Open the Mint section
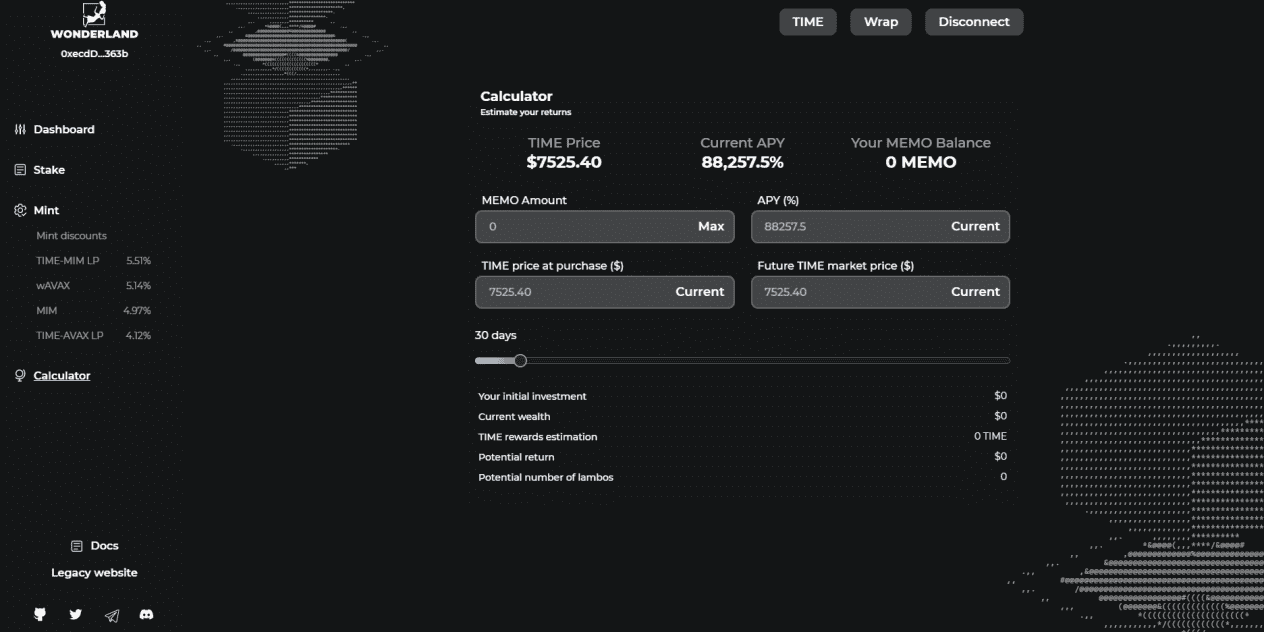 46,211
